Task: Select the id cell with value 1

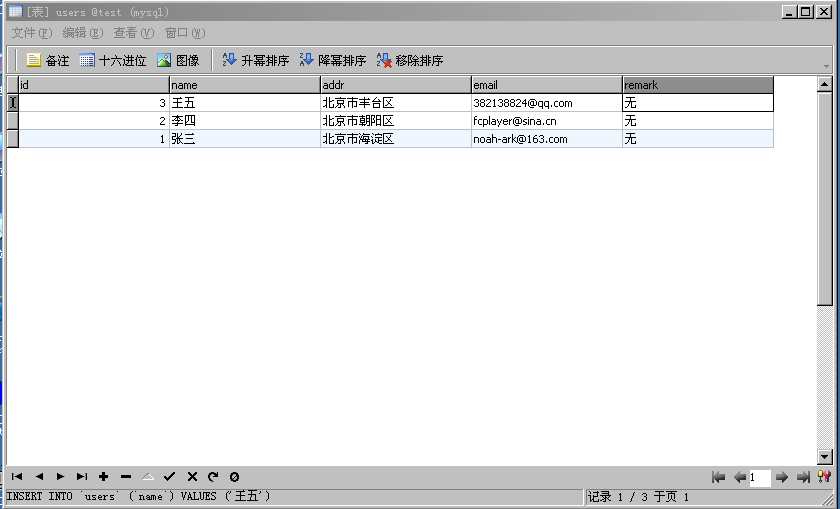Action: (x=94, y=139)
